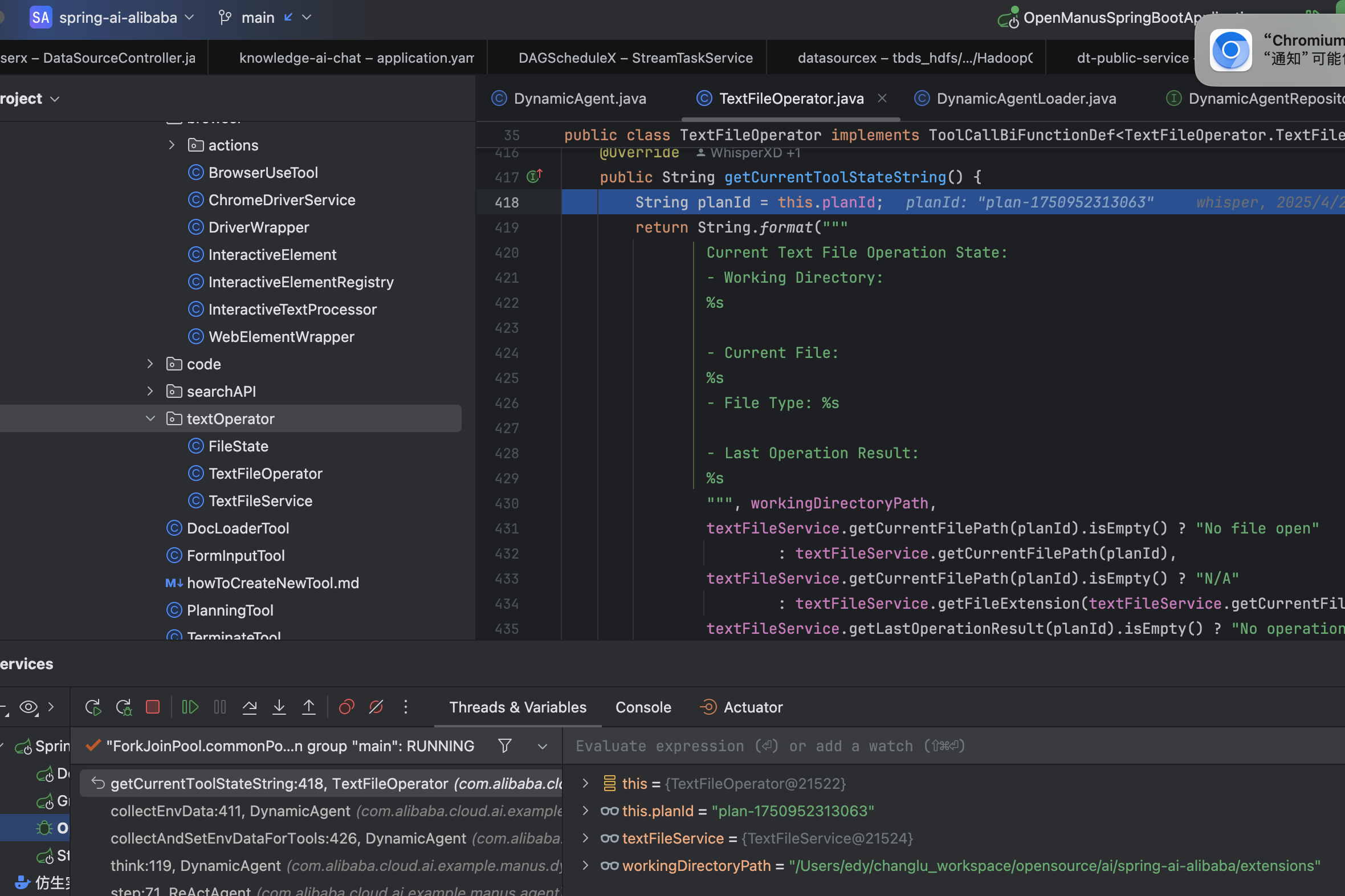Close the TextFileOperator.java tab
This screenshot has height=896, width=1345.
[x=882, y=98]
